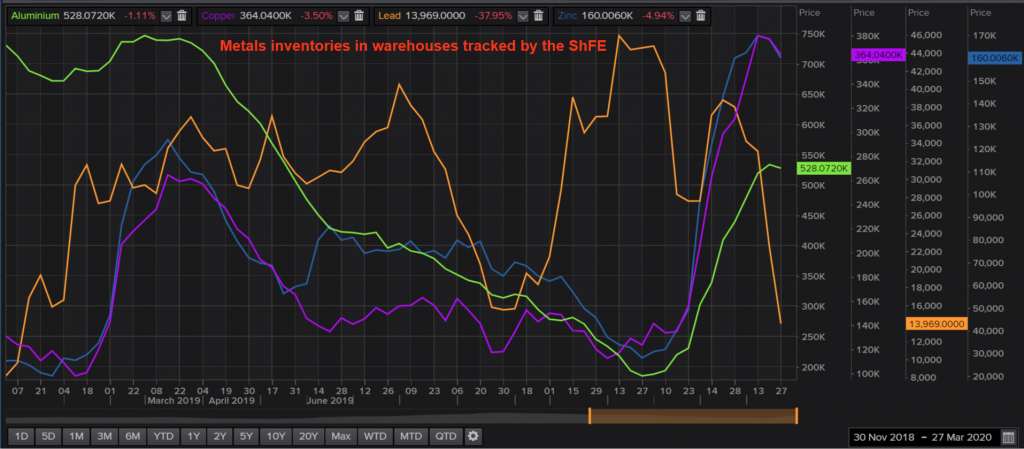Pick the QTD period button
The width and height of the screenshot is (1024, 449).
coord(446,436)
